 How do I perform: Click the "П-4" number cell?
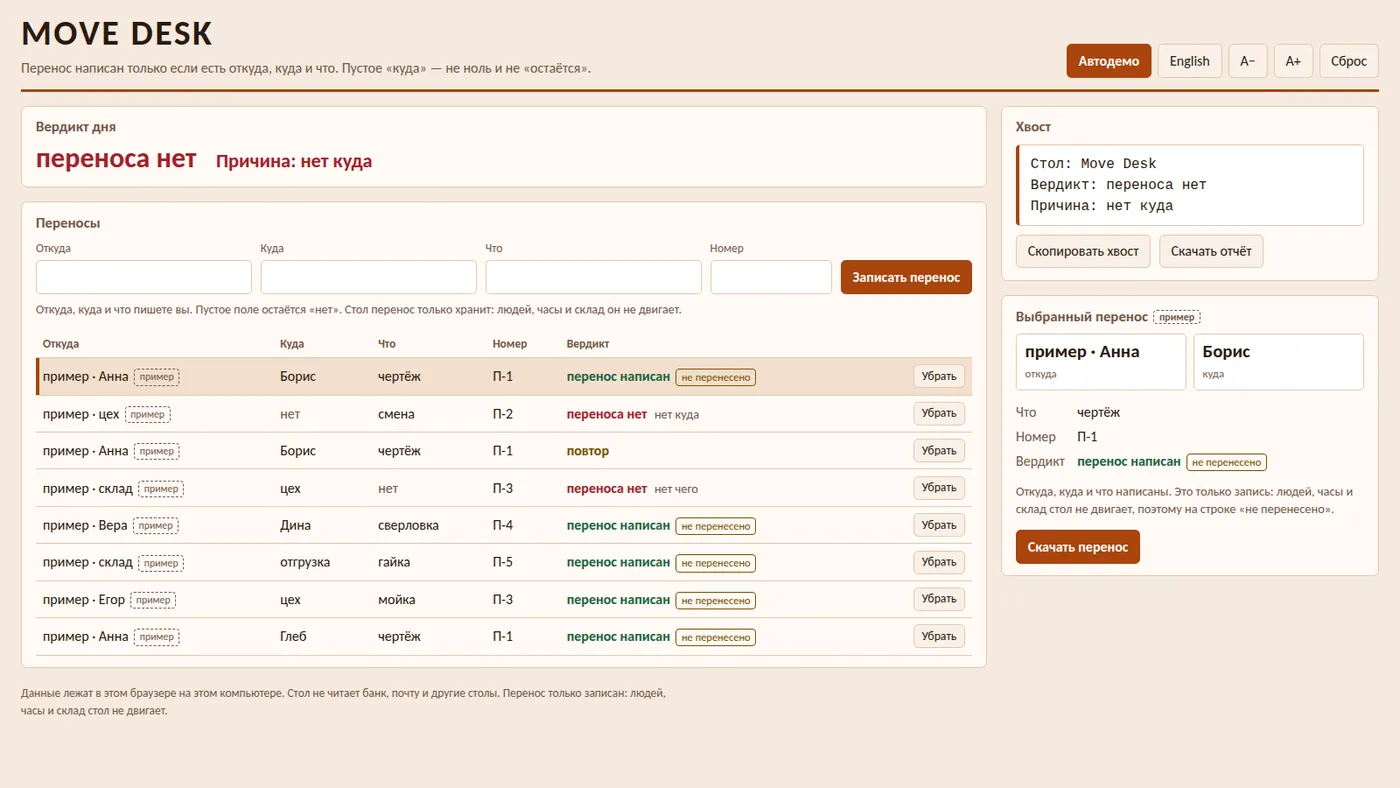tap(503, 525)
